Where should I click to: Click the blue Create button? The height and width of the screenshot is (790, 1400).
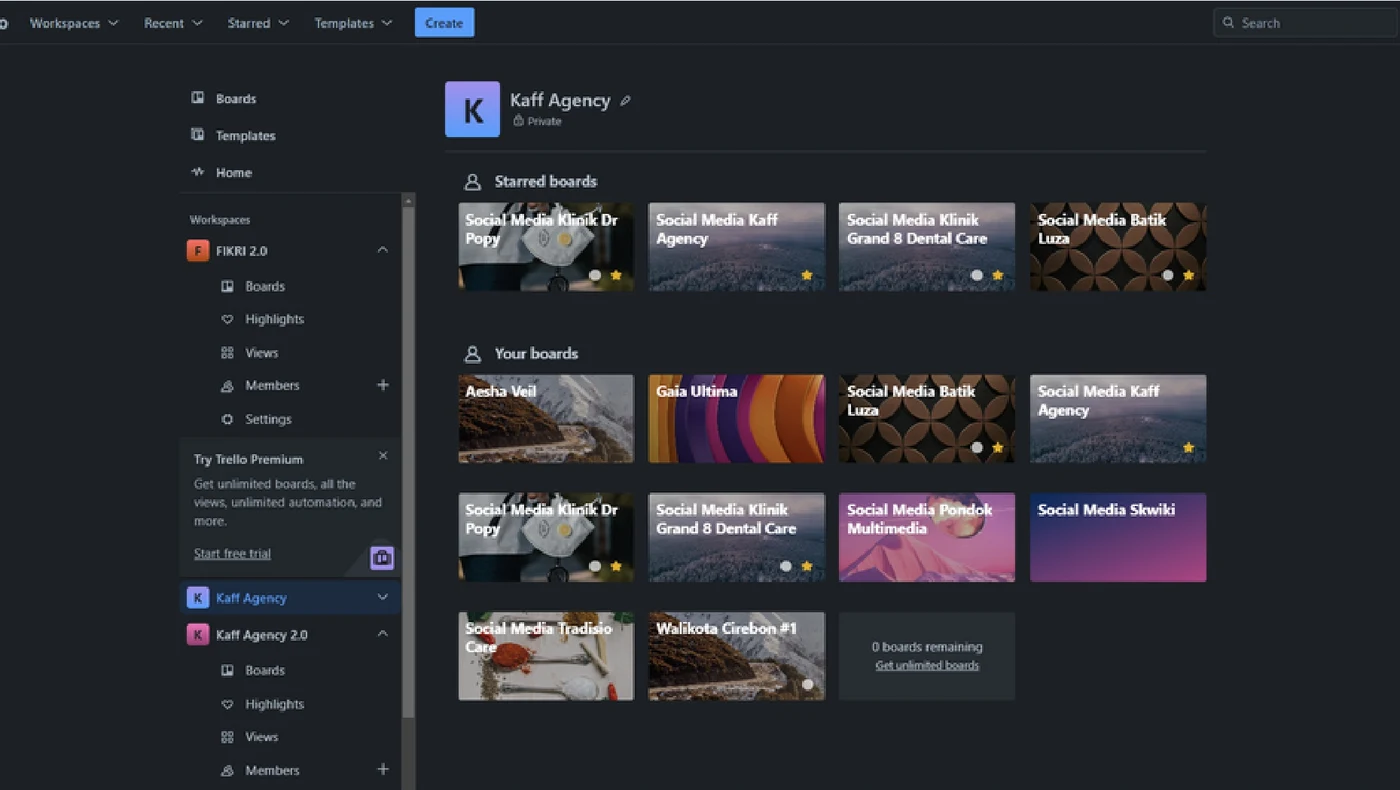444,23
